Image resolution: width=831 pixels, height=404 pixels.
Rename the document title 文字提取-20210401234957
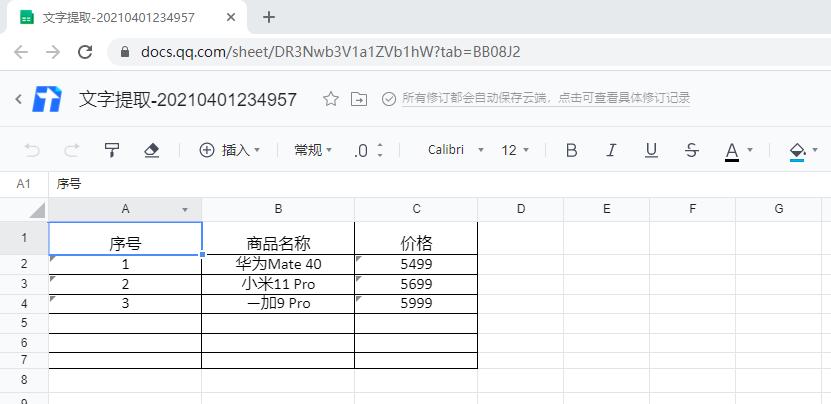[188, 99]
